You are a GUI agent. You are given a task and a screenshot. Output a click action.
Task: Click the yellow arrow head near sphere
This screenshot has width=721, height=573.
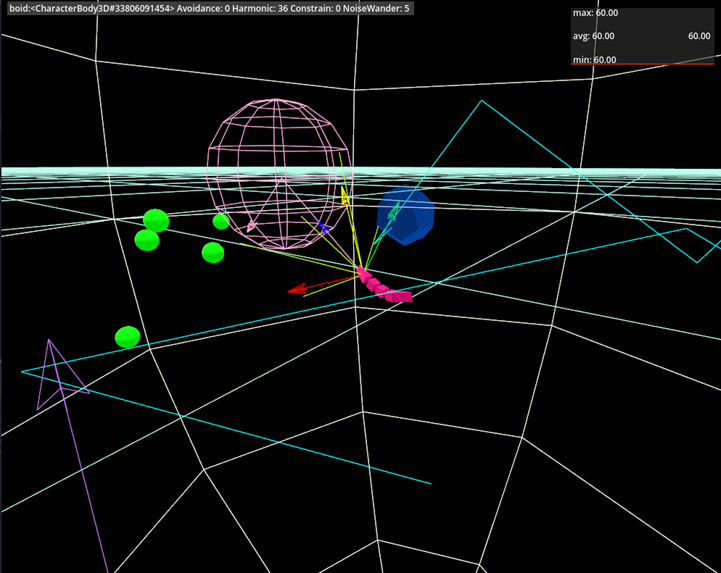click(x=345, y=197)
